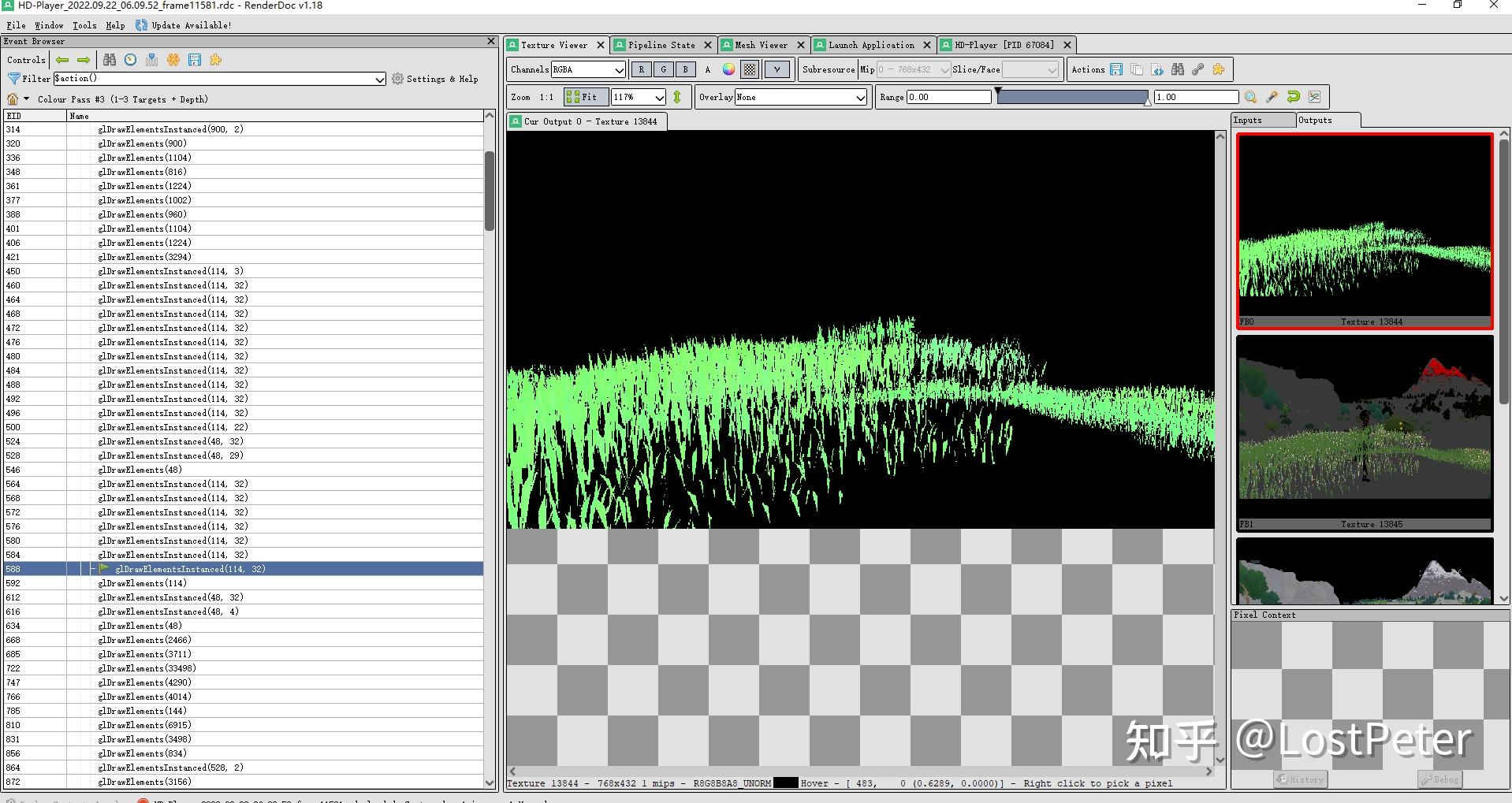Click the Fit button in Texture Viewer
The height and width of the screenshot is (803, 1512).
pyautogui.click(x=585, y=96)
